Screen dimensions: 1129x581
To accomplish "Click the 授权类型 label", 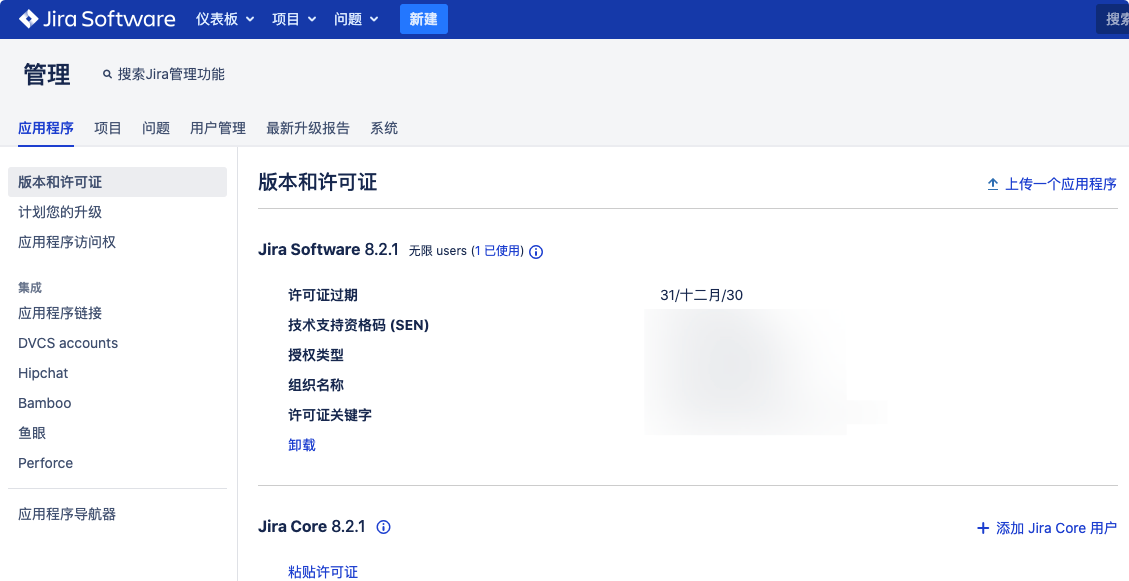I will click(316, 356).
